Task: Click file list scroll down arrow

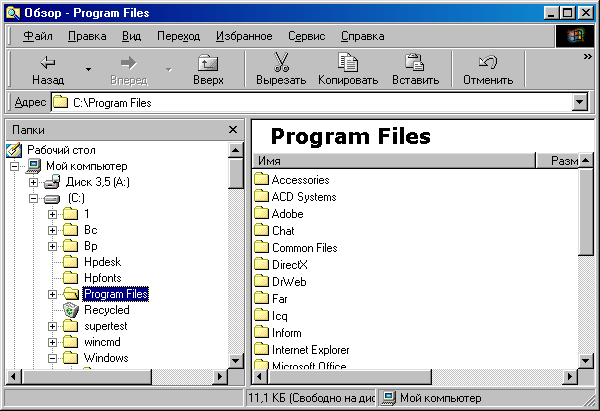Action: coord(585,360)
